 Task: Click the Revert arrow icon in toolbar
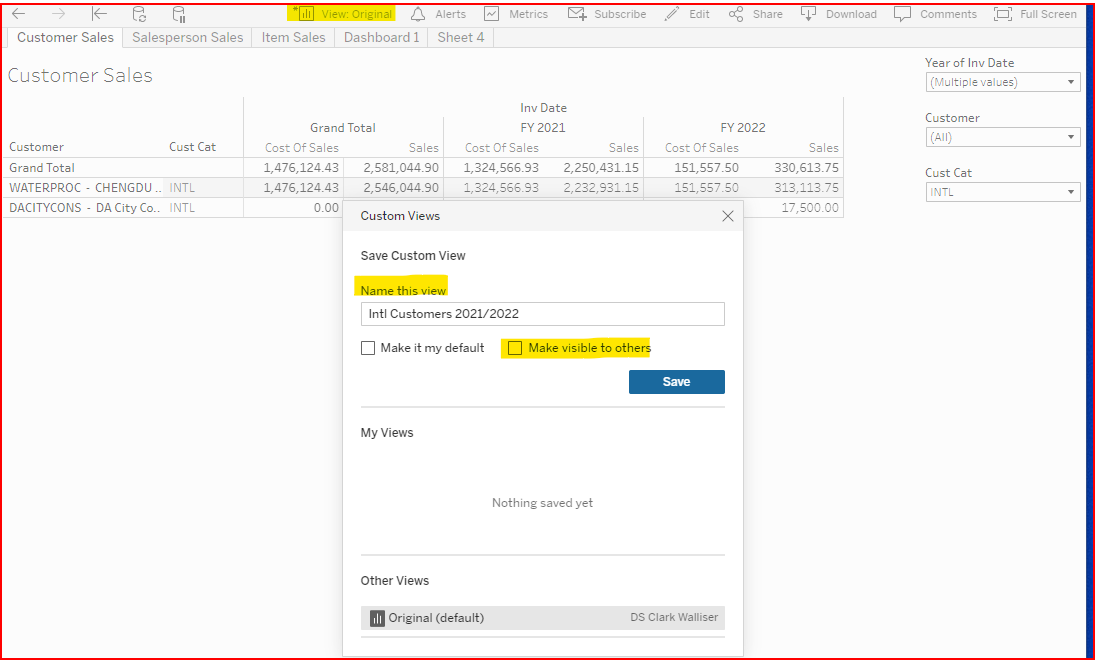[99, 14]
